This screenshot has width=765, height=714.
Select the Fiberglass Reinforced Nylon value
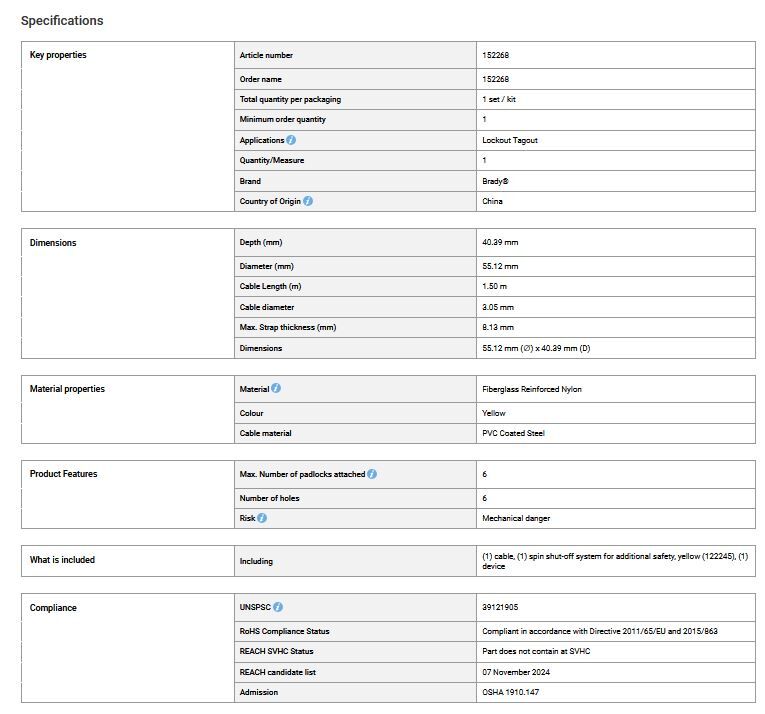pos(532,389)
